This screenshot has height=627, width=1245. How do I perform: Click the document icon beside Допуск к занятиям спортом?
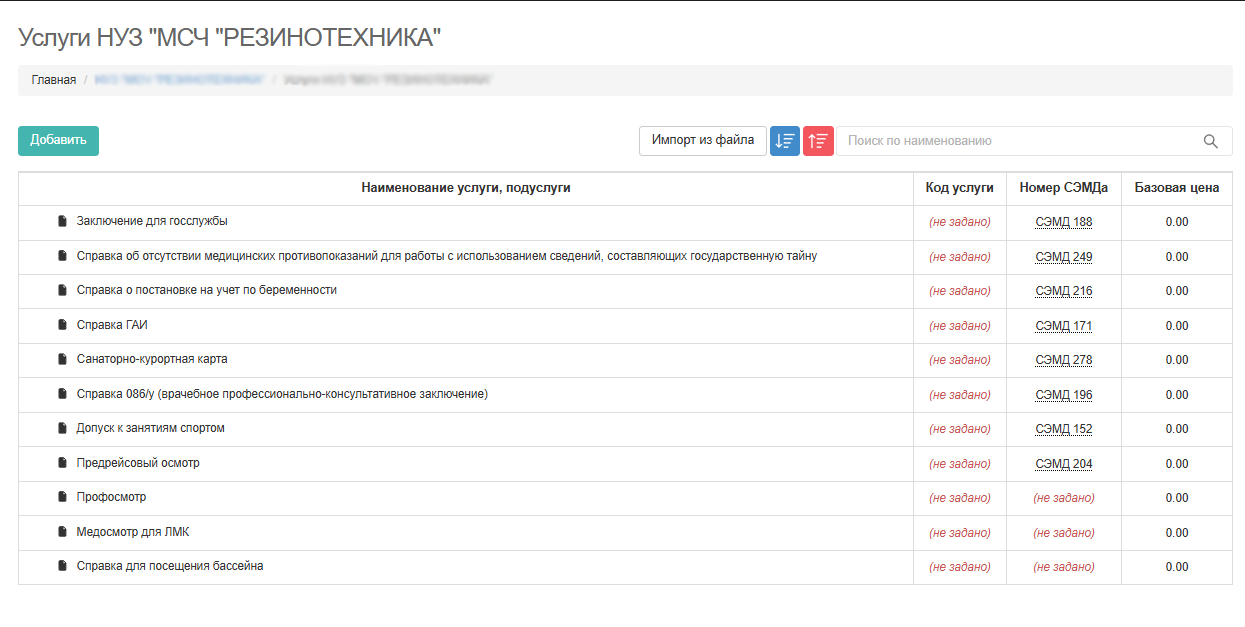coord(63,428)
